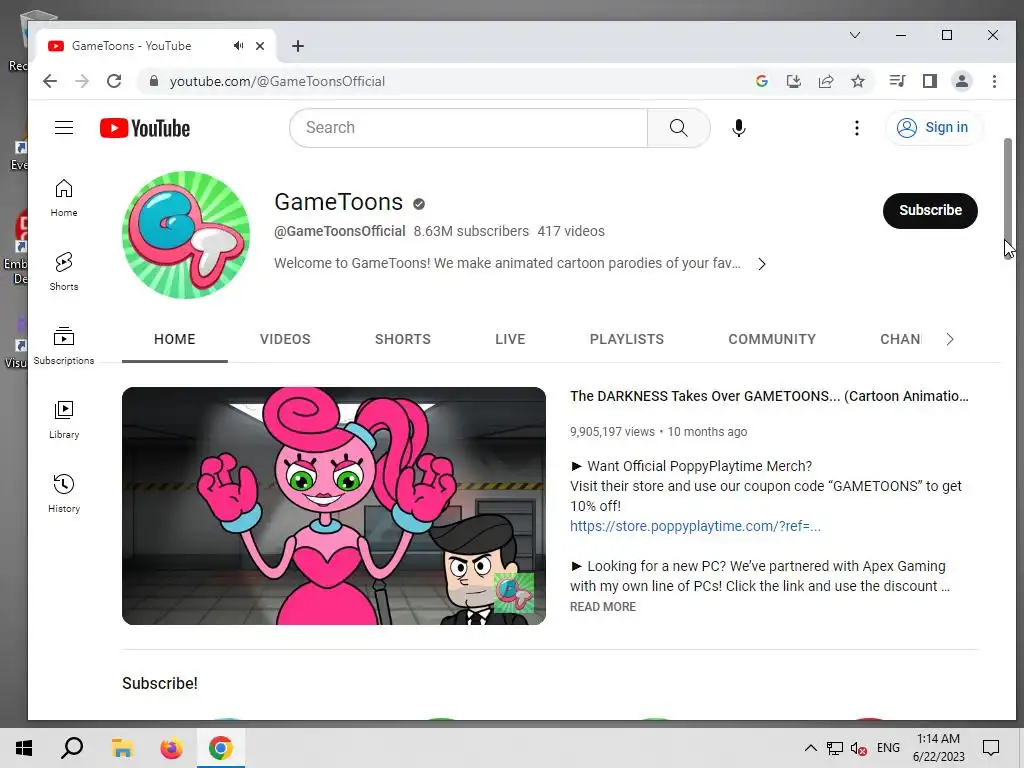Image resolution: width=1024 pixels, height=768 pixels.
Task: Open media controls icon in Chrome toolbar
Action: [x=897, y=81]
